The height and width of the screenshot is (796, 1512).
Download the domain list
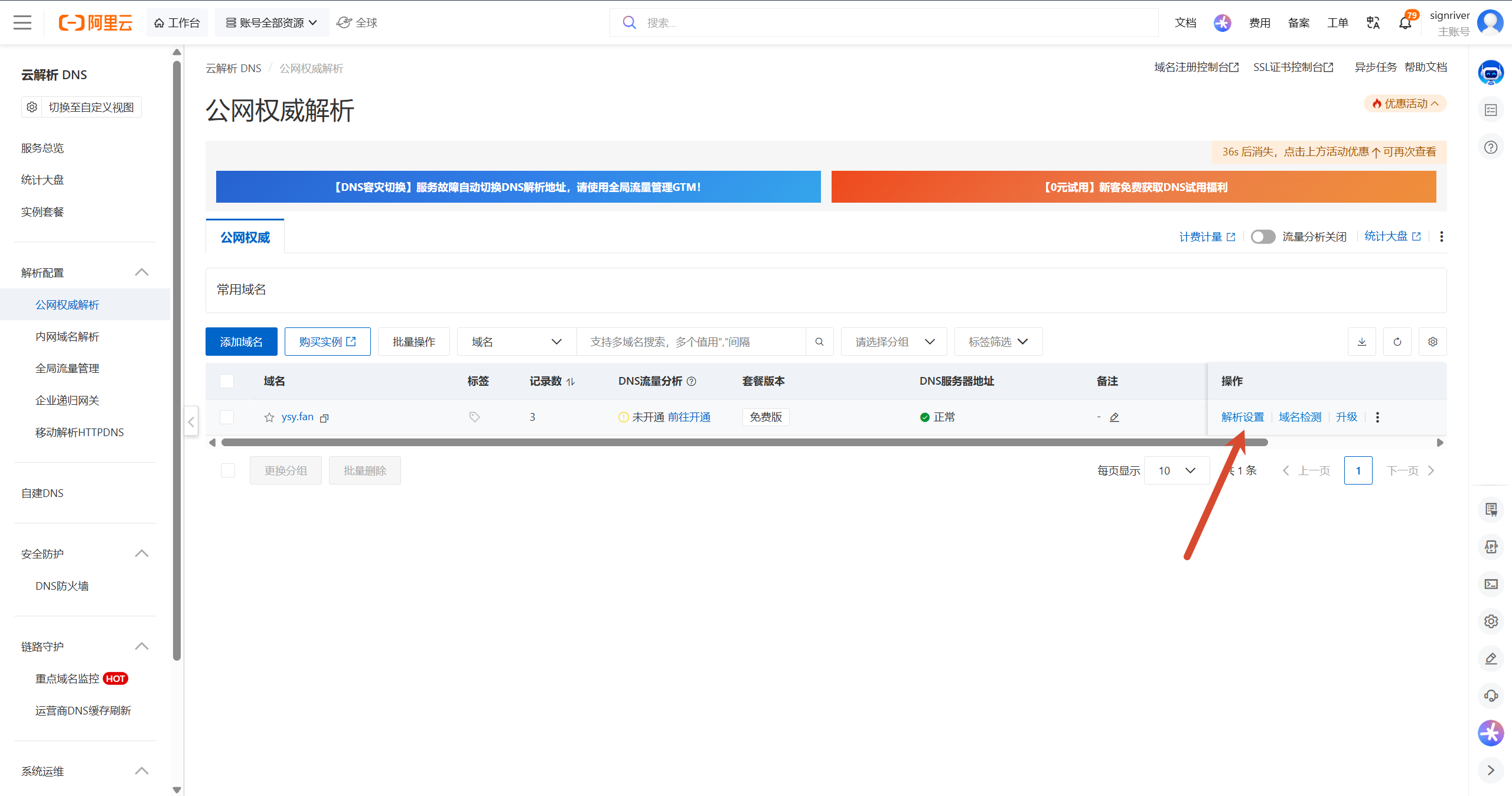click(x=1362, y=342)
